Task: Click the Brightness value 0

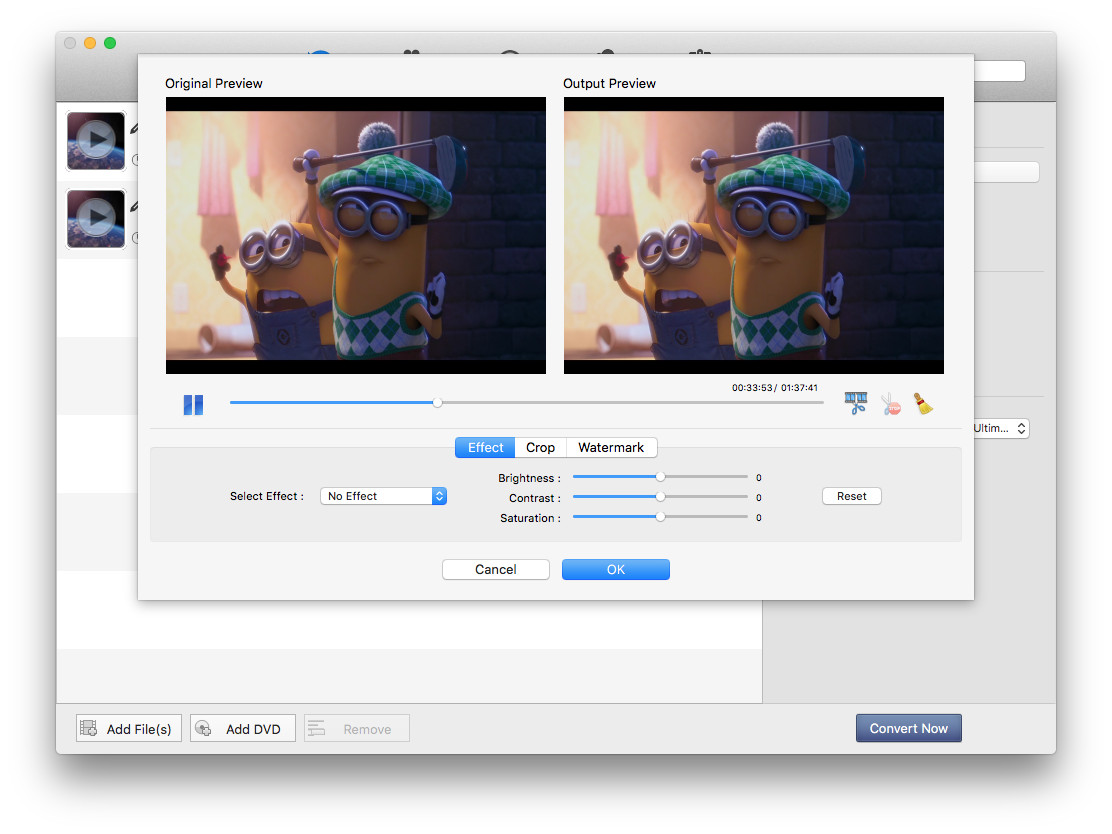Action: coord(759,478)
